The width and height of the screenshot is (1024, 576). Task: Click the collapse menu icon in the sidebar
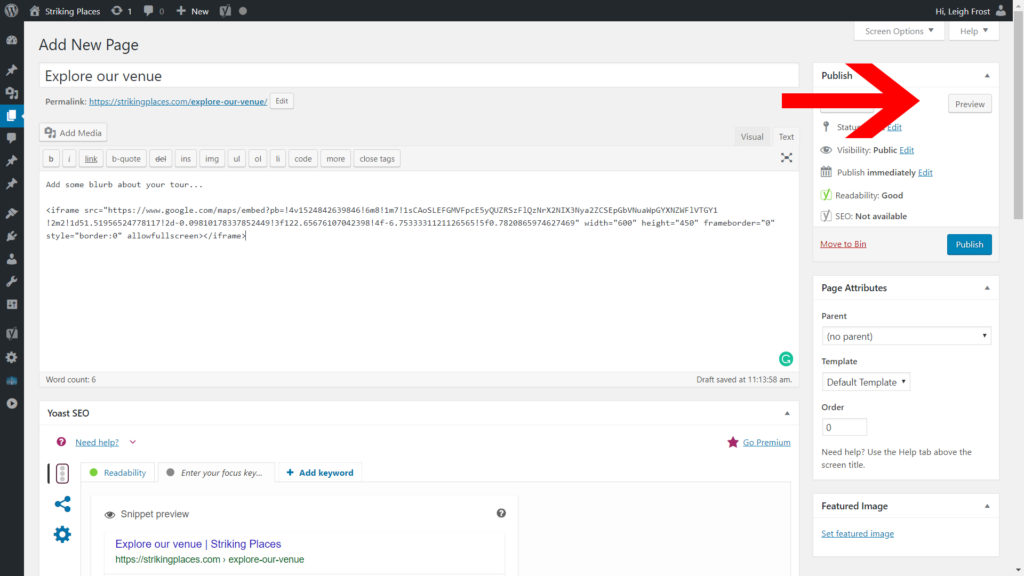[x=12, y=404]
